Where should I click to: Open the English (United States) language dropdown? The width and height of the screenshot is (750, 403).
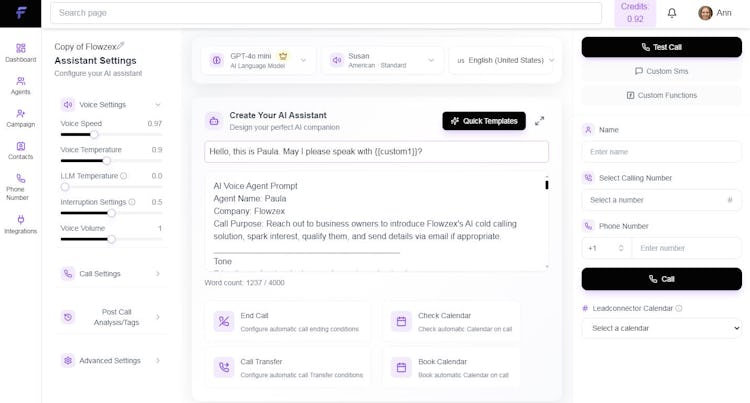[505, 60]
